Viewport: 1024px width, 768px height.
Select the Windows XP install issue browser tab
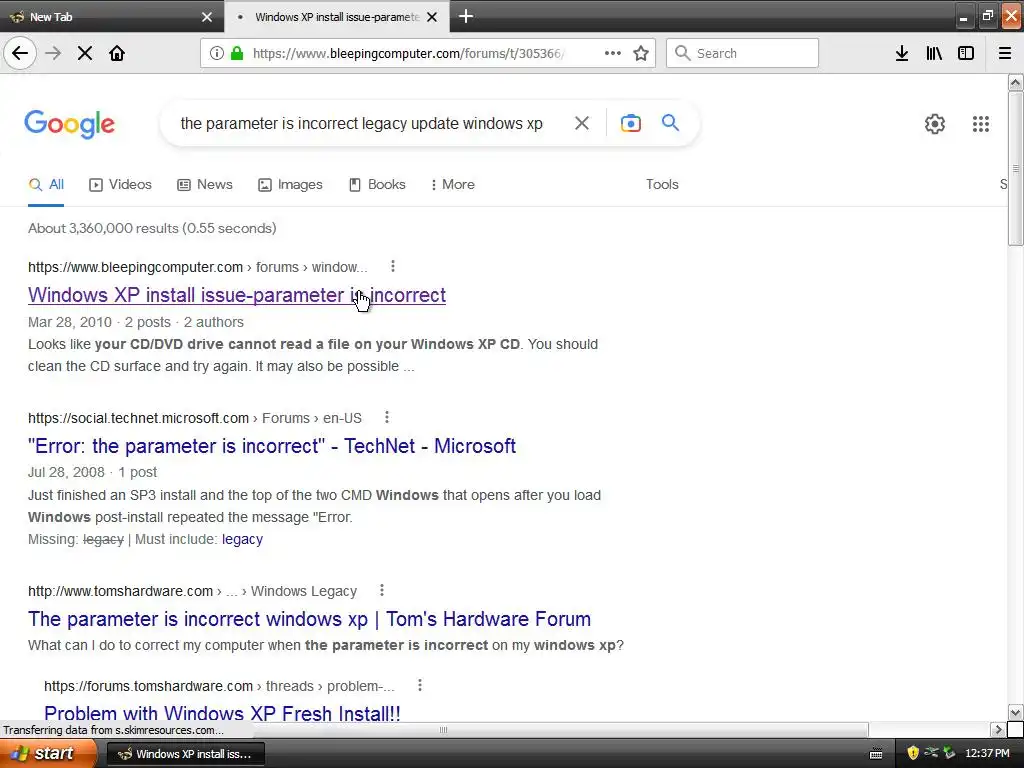pyautogui.click(x=337, y=17)
